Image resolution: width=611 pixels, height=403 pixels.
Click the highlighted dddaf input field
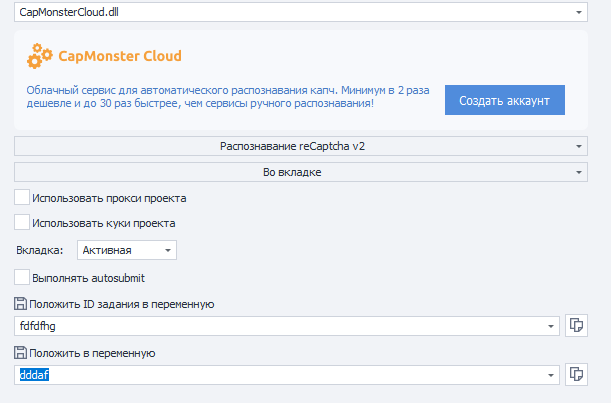[280, 375]
